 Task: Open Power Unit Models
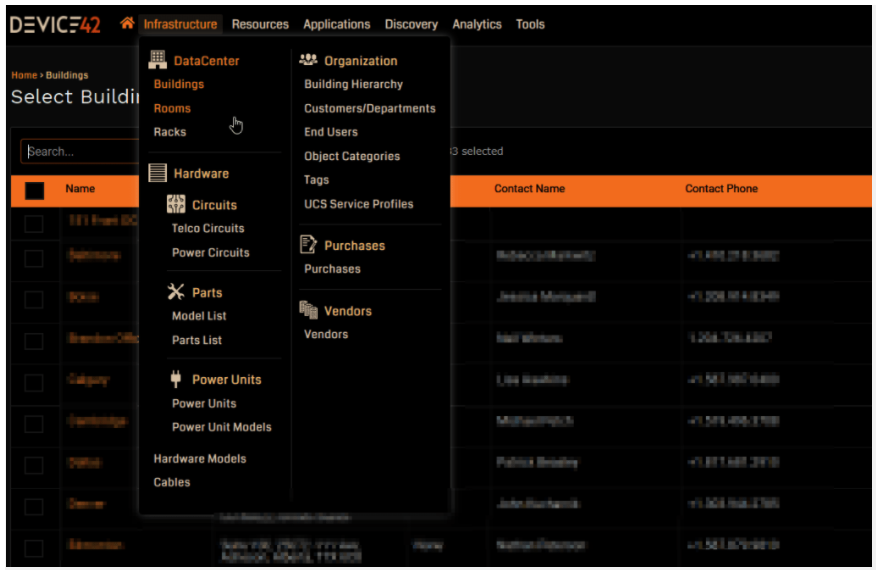click(x=222, y=428)
